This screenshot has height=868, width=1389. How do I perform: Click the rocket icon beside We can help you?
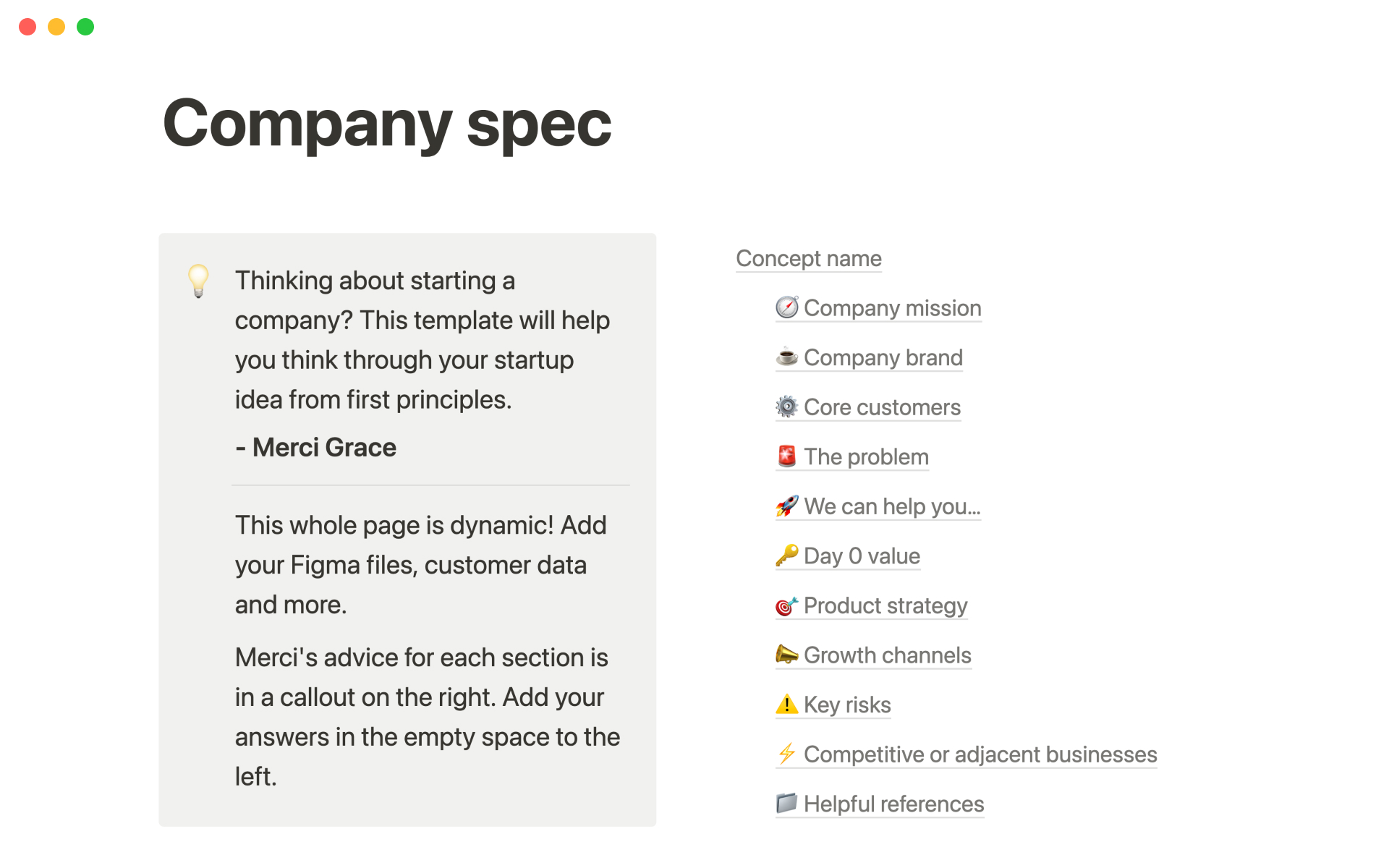pos(786,506)
